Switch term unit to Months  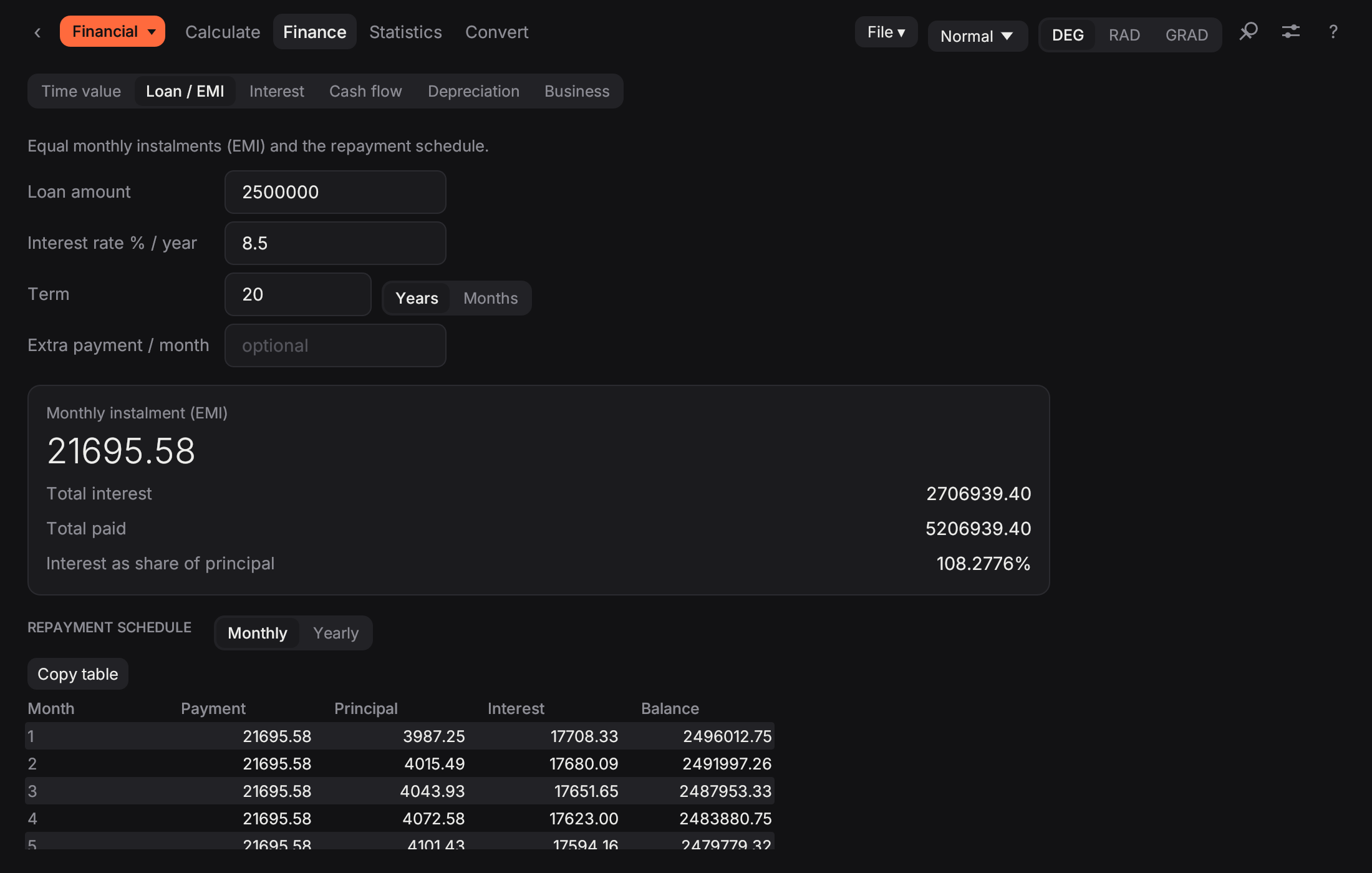(x=491, y=298)
